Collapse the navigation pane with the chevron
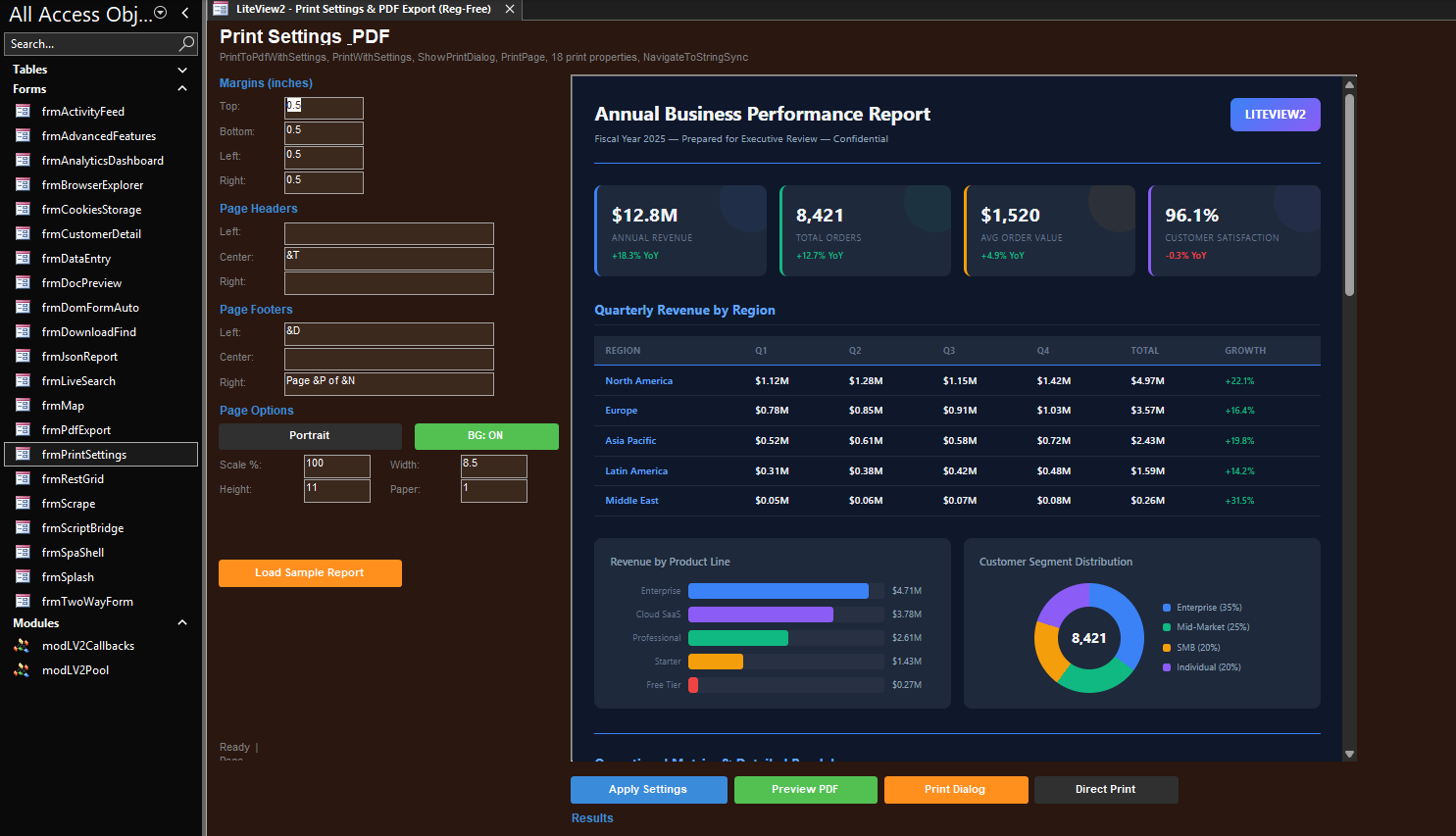The width and height of the screenshot is (1456, 836). pyautogui.click(x=185, y=13)
